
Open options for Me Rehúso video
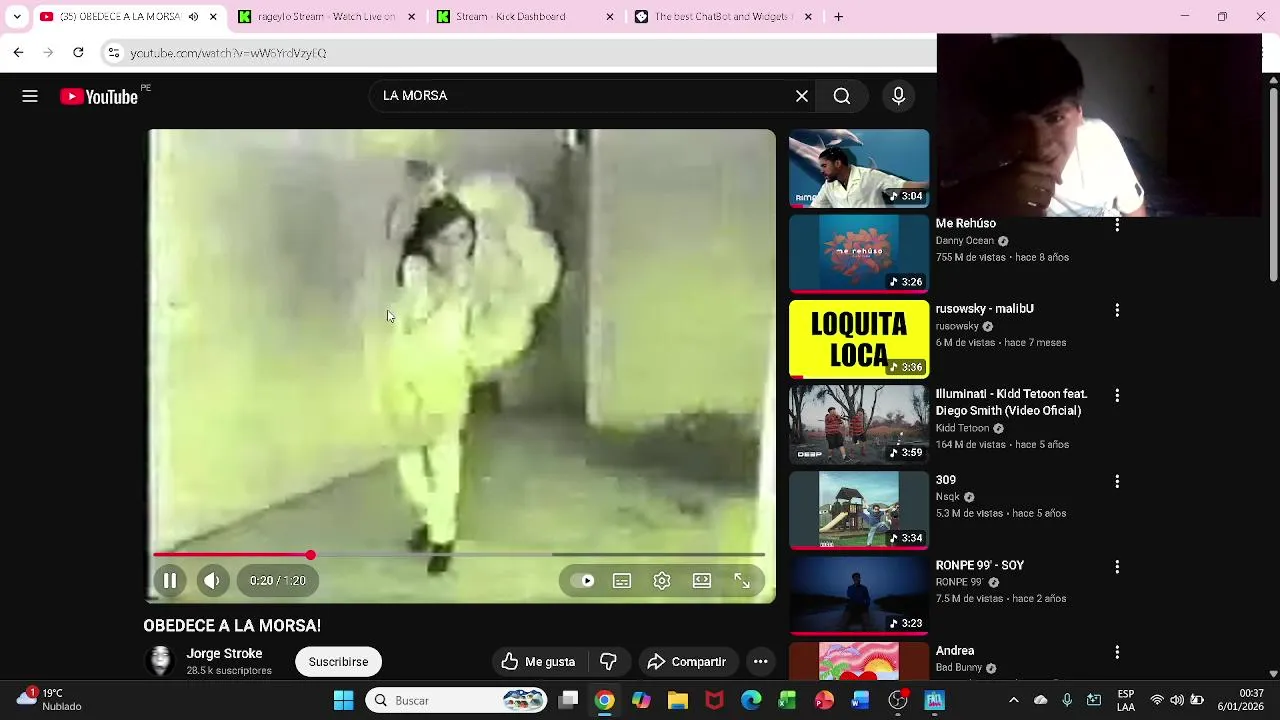point(1117,225)
